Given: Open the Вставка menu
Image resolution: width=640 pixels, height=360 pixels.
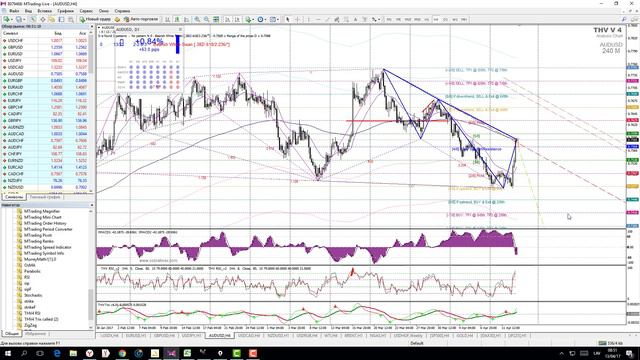Looking at the screenshot, I should point(44,11).
